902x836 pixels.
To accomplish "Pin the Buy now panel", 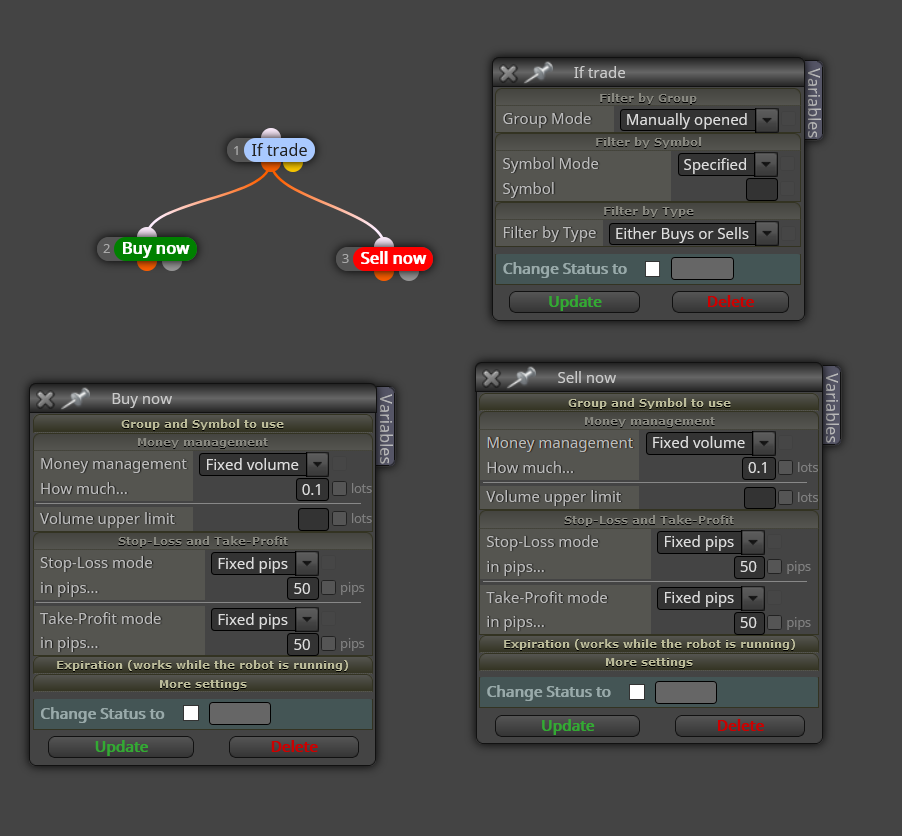I will [75, 399].
